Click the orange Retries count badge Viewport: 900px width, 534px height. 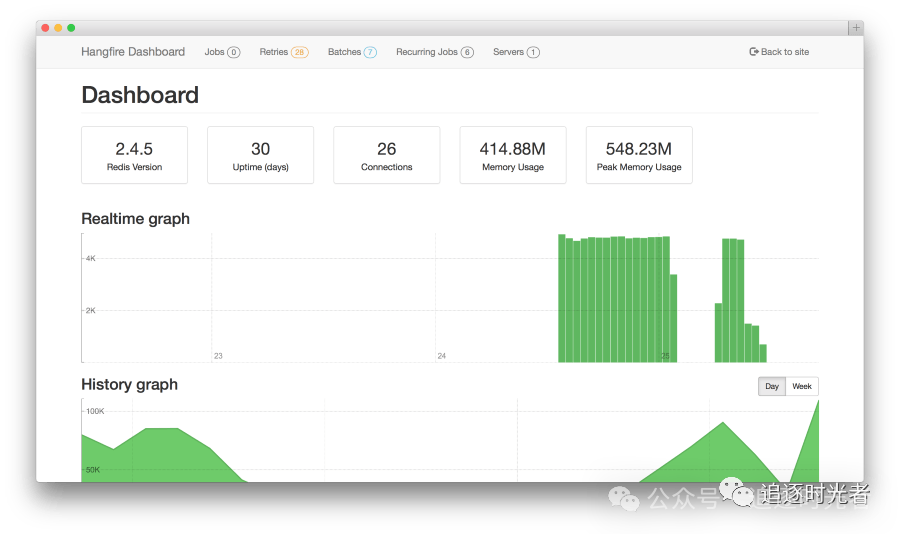[299, 52]
